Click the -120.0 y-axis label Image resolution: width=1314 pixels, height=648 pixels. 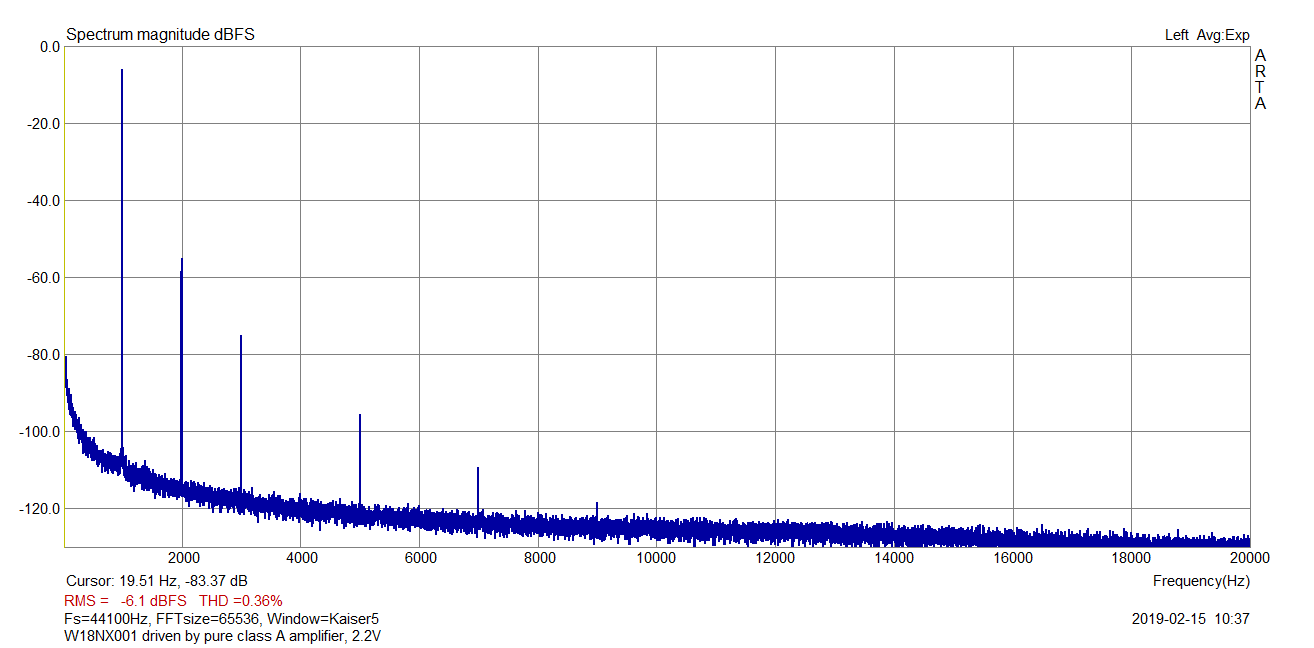click(41, 509)
